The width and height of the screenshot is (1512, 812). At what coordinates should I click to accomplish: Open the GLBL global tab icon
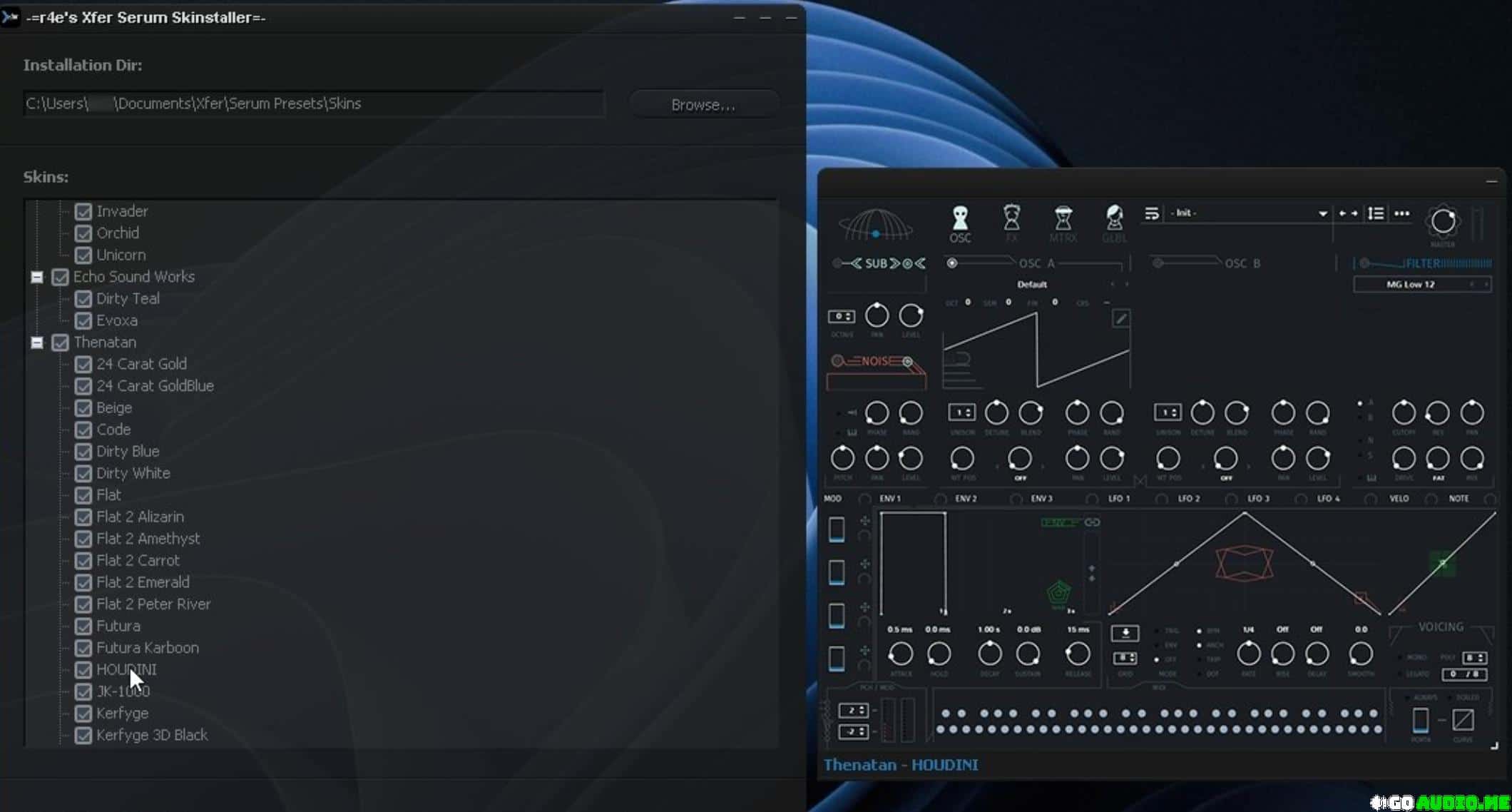pyautogui.click(x=1114, y=218)
